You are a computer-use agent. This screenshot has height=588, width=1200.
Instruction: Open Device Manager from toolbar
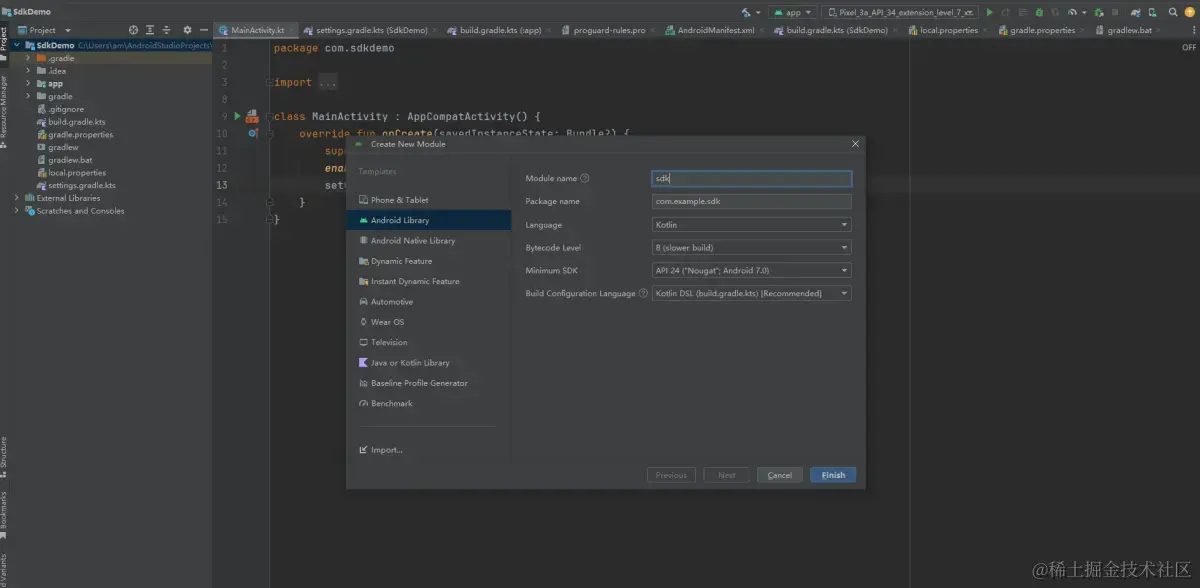pos(1153,12)
